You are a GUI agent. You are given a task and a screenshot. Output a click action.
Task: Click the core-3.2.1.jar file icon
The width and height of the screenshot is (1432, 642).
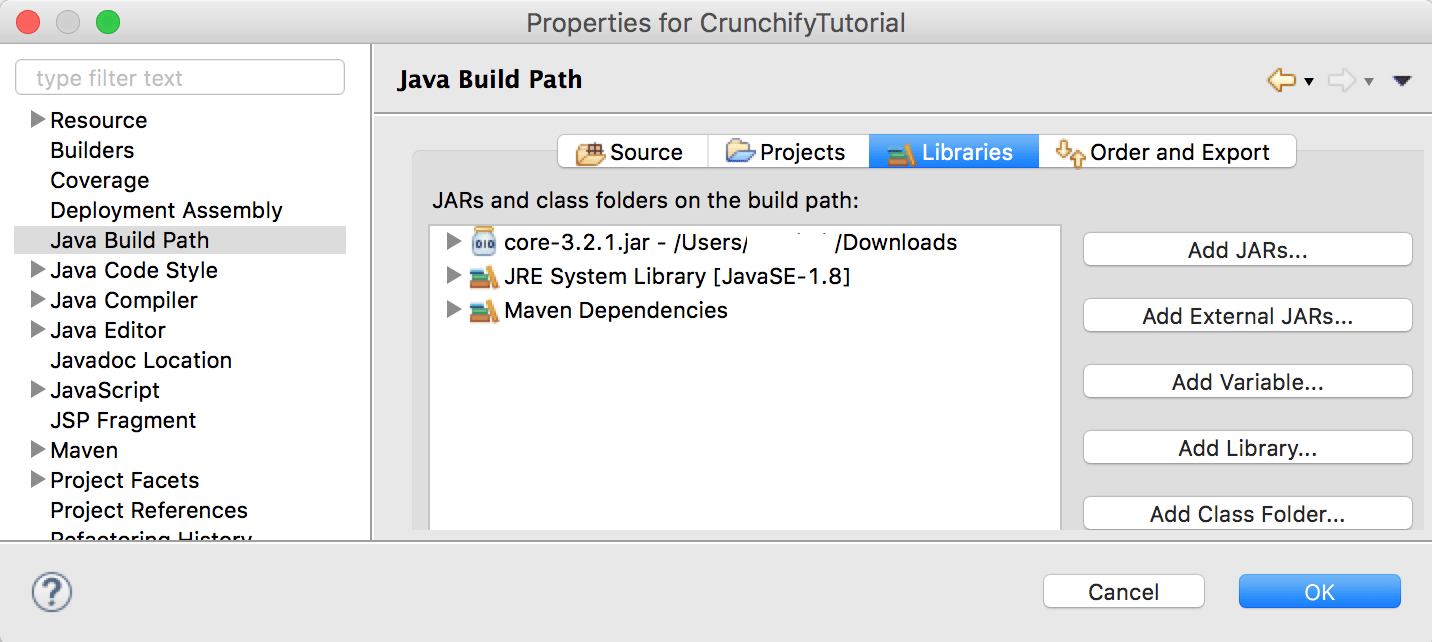point(484,242)
